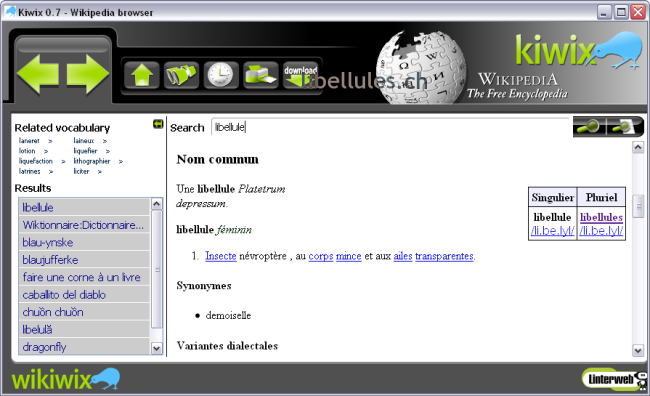Viewport: 650px width, 396px height.
Task: Click results list scroll-down arrow
Action: point(156,348)
